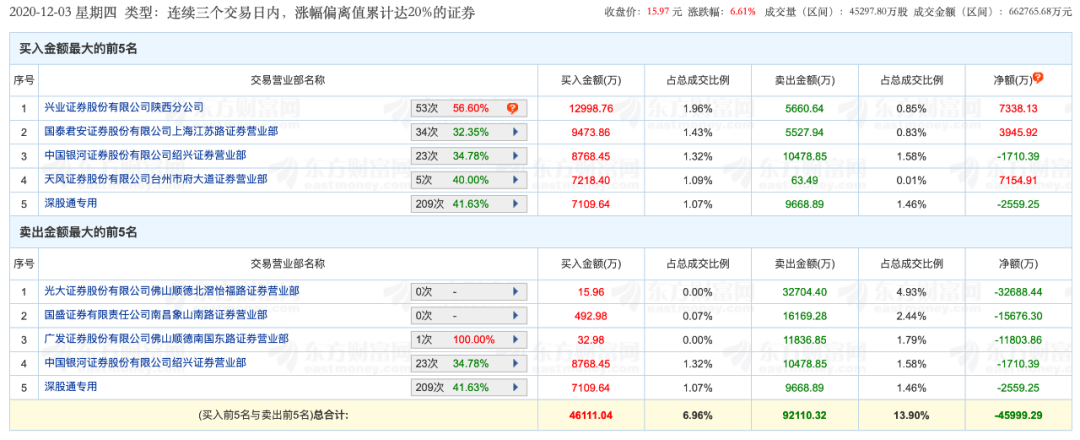This screenshot has width=1080, height=440.
Task: Click sell amount 5527.94 cell
Action: point(805,132)
